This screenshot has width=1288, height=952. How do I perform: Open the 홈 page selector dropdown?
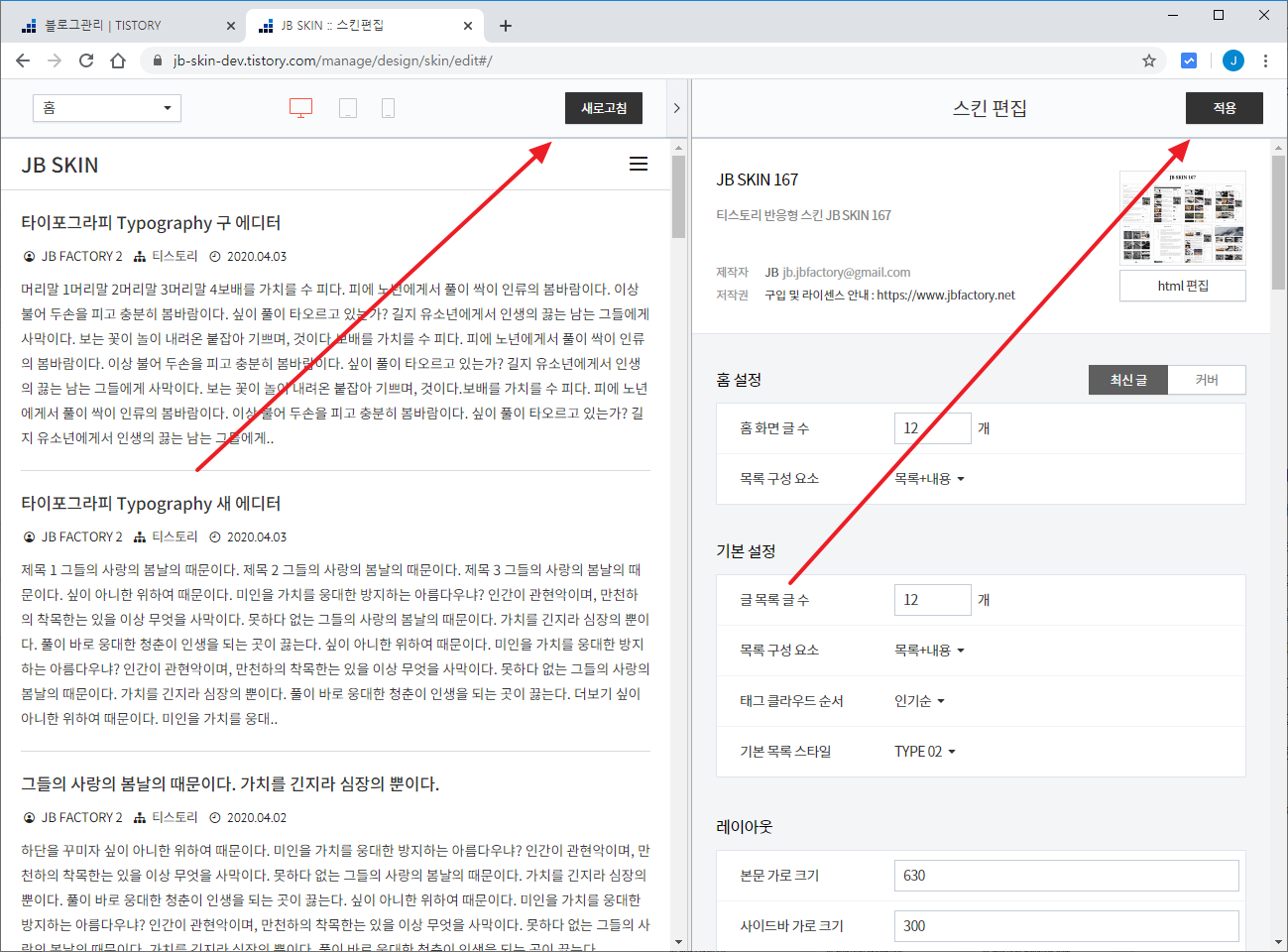107,108
